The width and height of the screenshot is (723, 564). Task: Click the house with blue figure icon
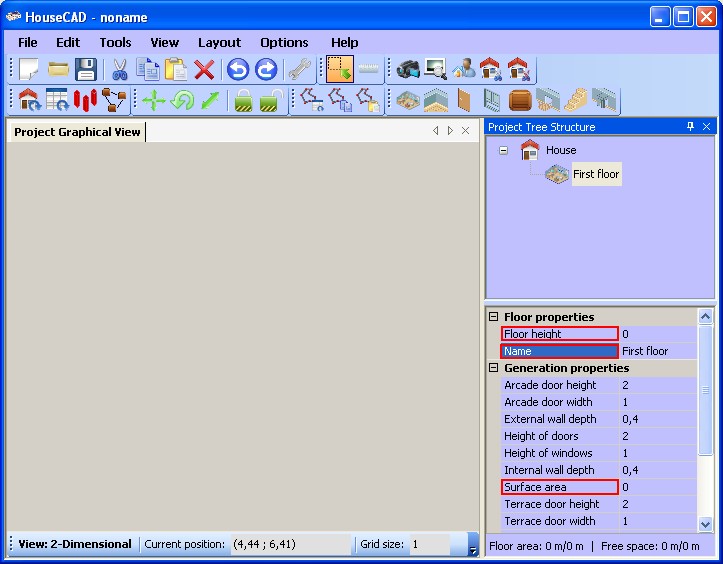point(491,69)
